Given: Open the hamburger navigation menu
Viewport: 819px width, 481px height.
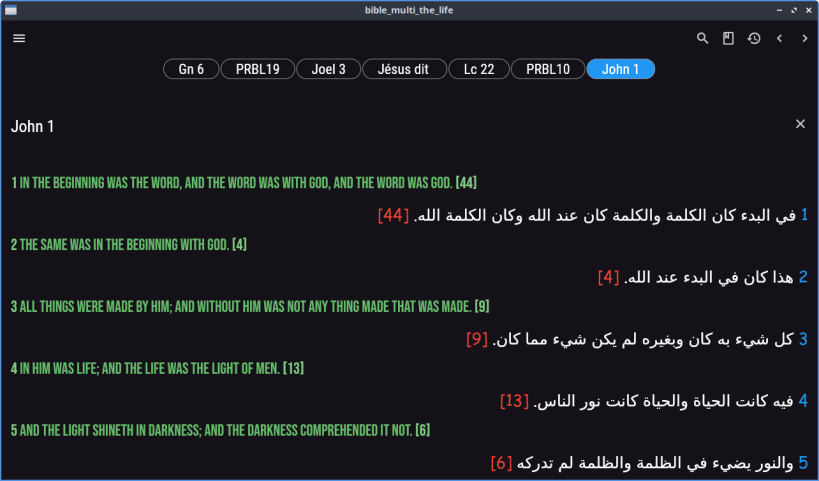Looking at the screenshot, I should pyautogui.click(x=19, y=38).
